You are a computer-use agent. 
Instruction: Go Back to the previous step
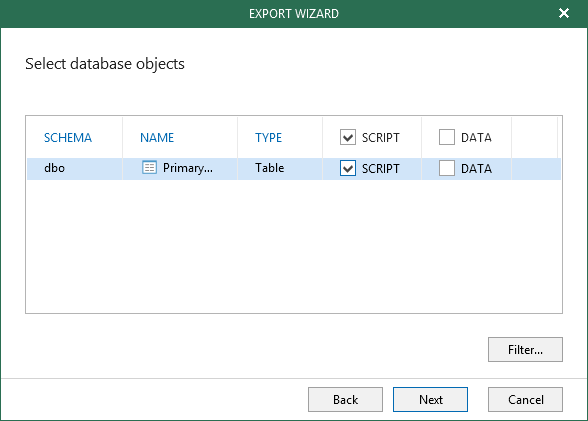pos(345,400)
